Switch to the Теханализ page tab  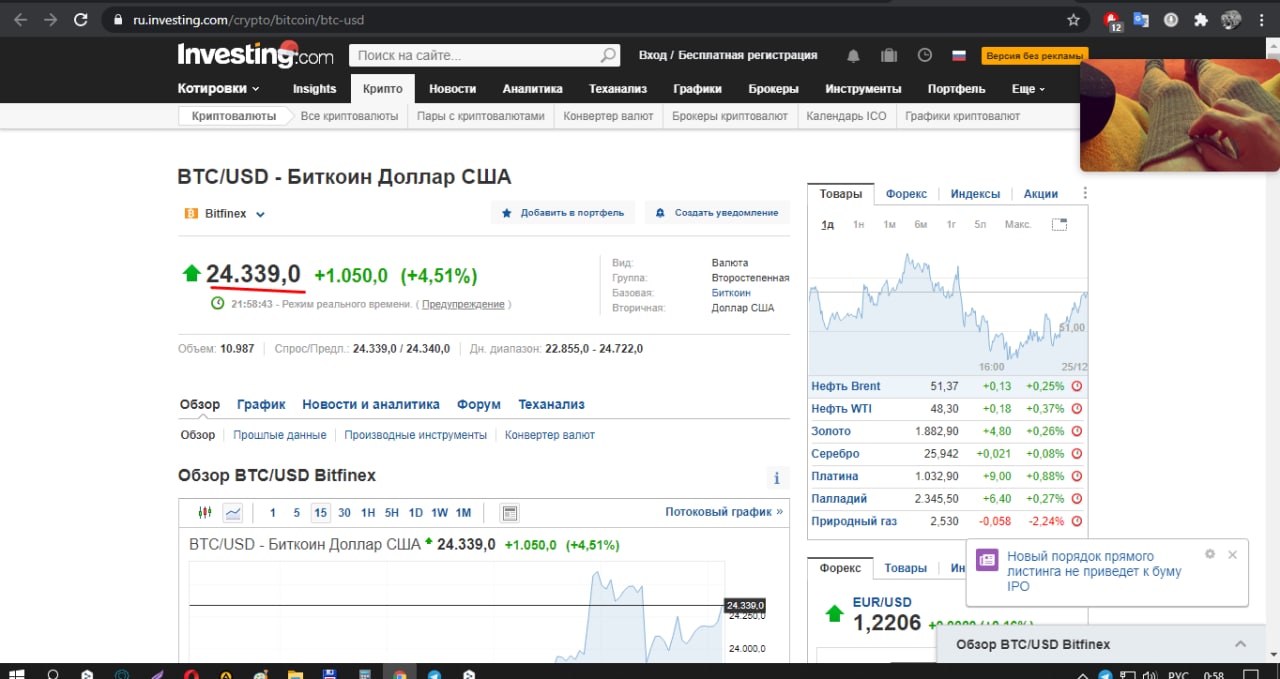coord(551,404)
